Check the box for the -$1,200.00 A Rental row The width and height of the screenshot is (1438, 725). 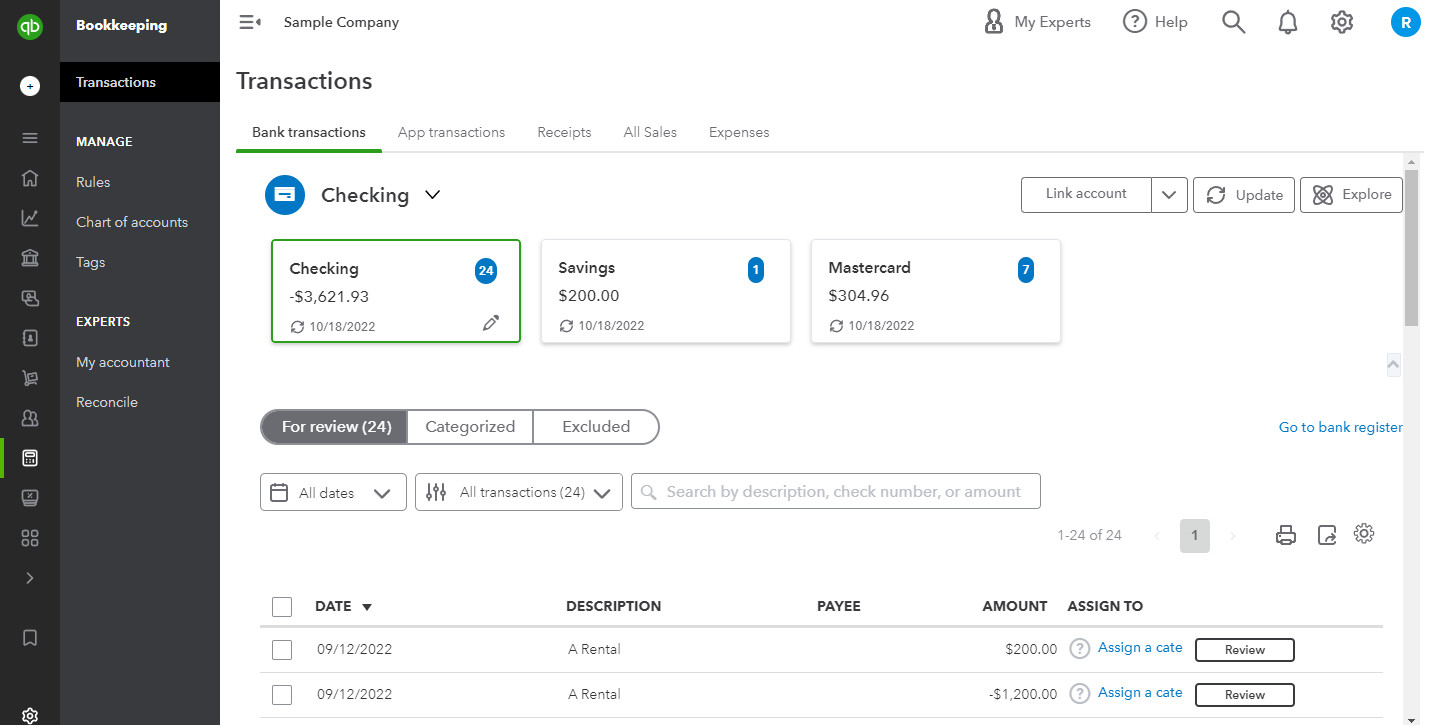[x=282, y=695]
